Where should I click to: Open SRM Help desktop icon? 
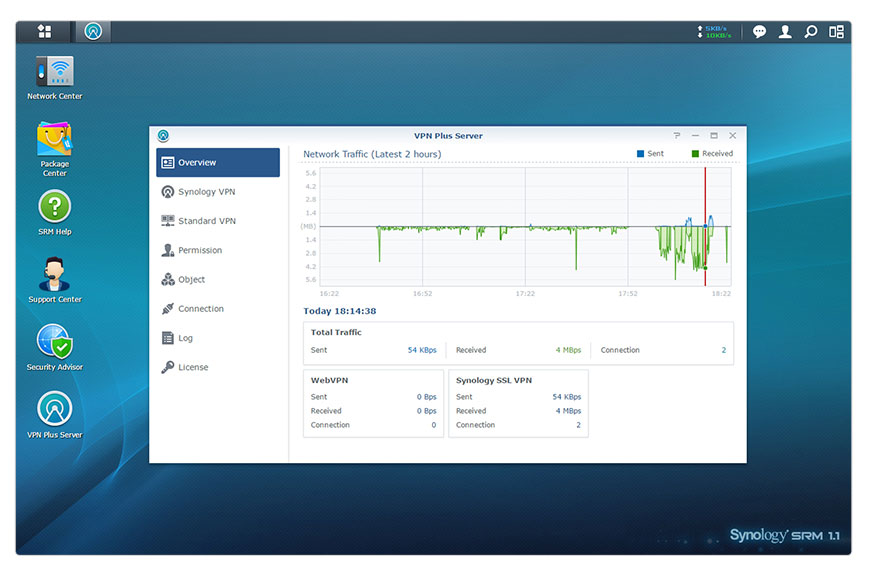[x=55, y=213]
